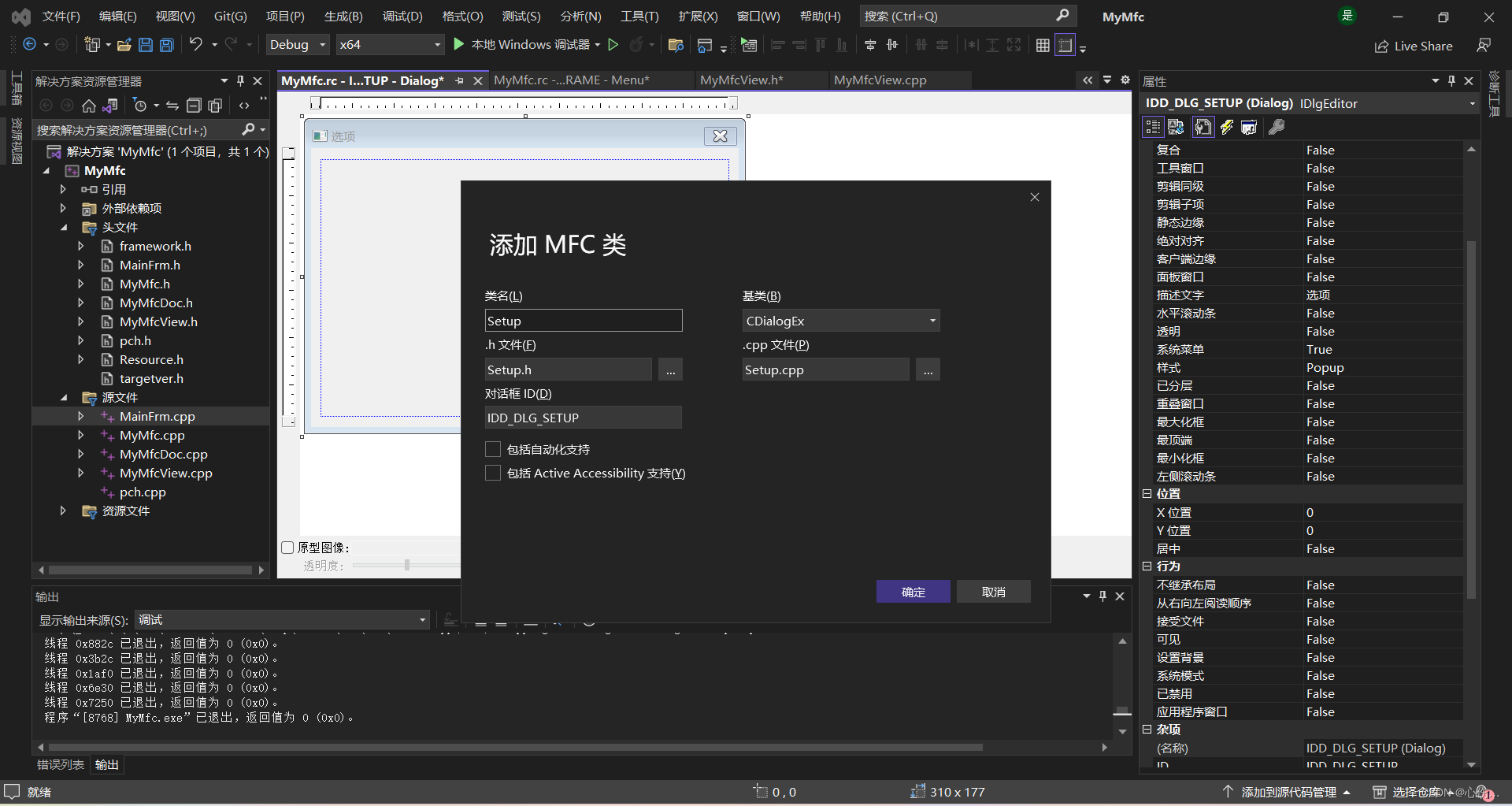Click the find in files folder icon
The width and height of the screenshot is (1512, 806).
click(x=675, y=45)
